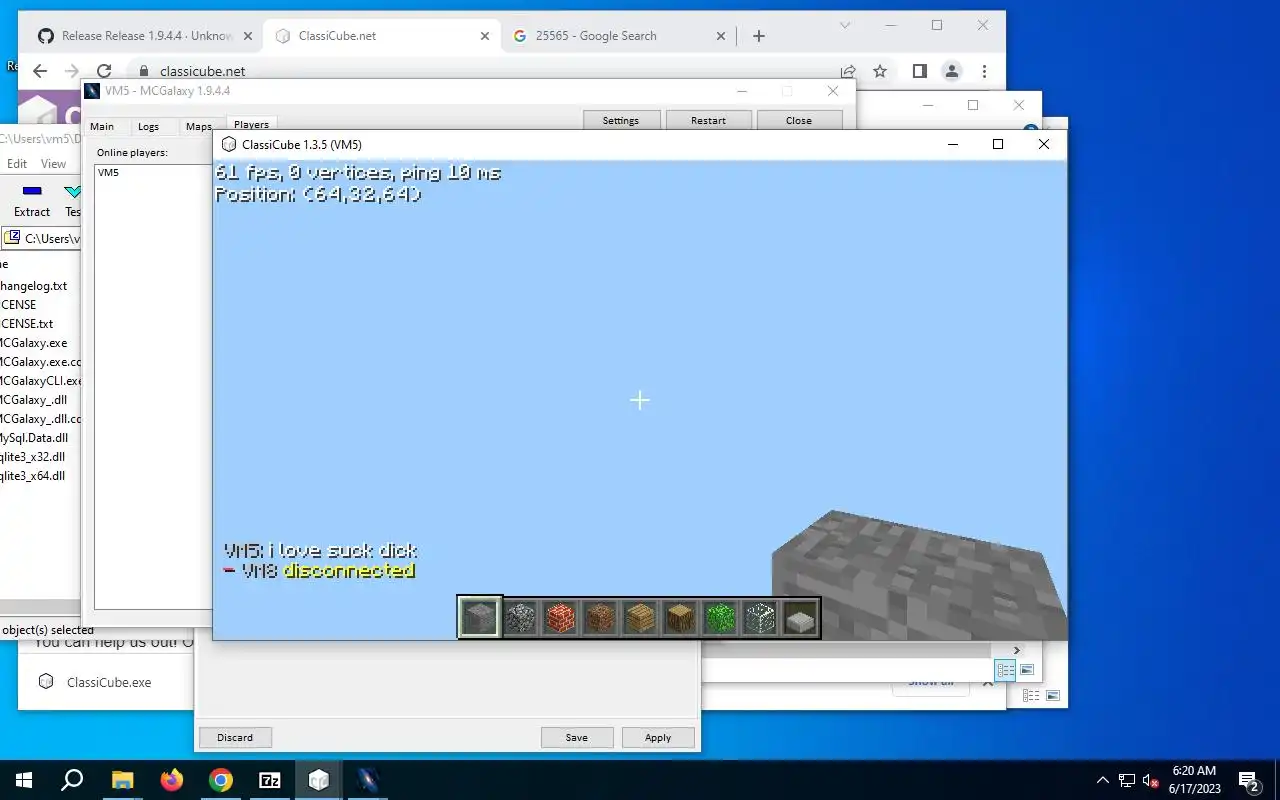This screenshot has height=800, width=1280.
Task: Switch to MCGalaxy Logs tab
Action: click(148, 126)
